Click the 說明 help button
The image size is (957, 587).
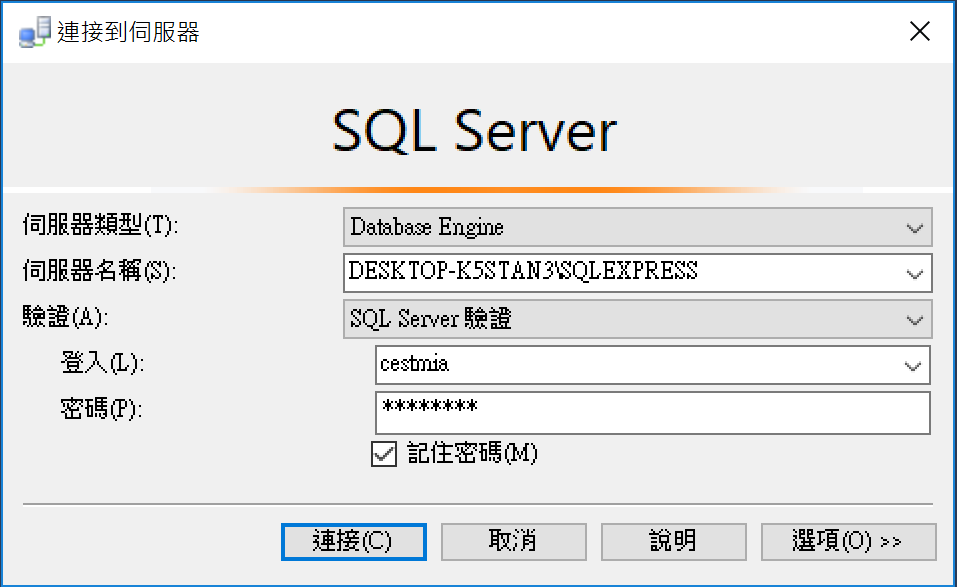point(673,541)
